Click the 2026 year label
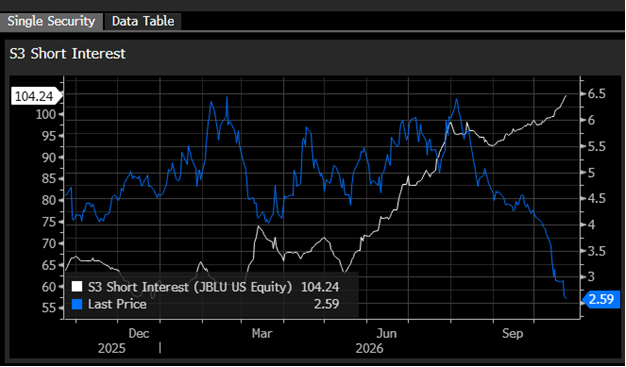Image resolution: width=626 pixels, height=367 pixels. pos(369,348)
